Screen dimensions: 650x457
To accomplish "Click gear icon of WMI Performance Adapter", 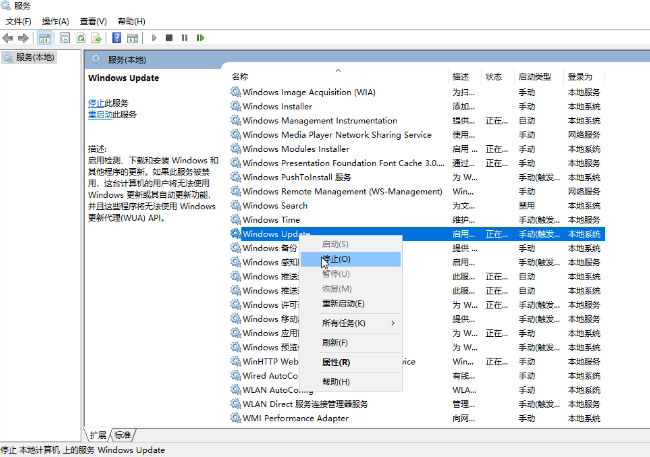I will [x=235, y=418].
